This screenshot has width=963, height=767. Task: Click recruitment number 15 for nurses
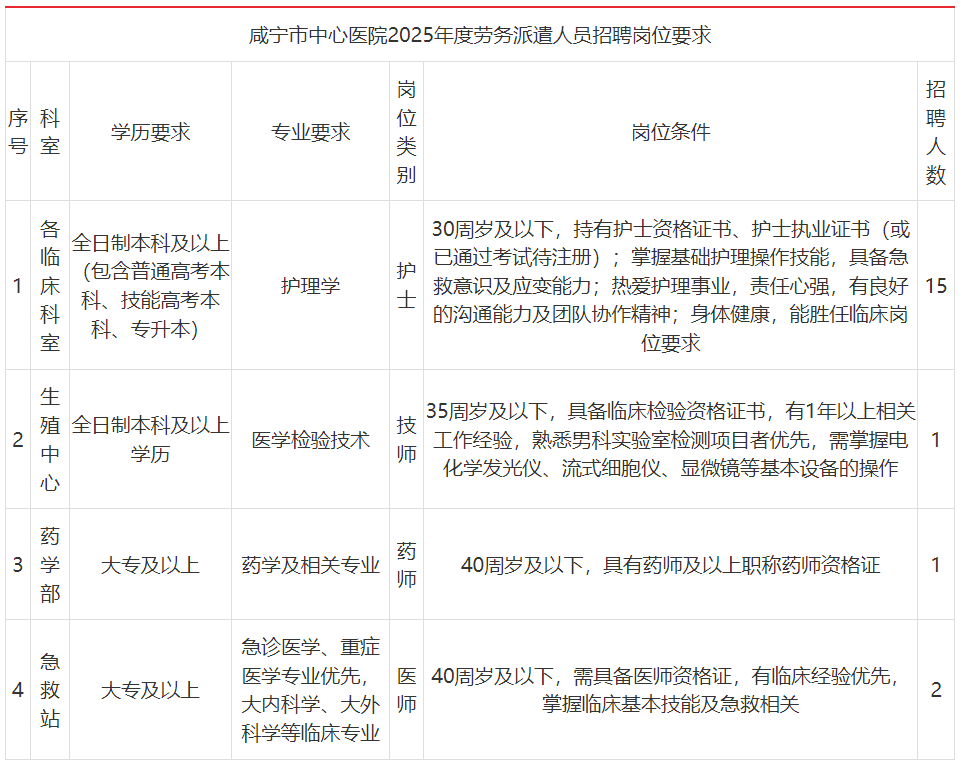935,286
